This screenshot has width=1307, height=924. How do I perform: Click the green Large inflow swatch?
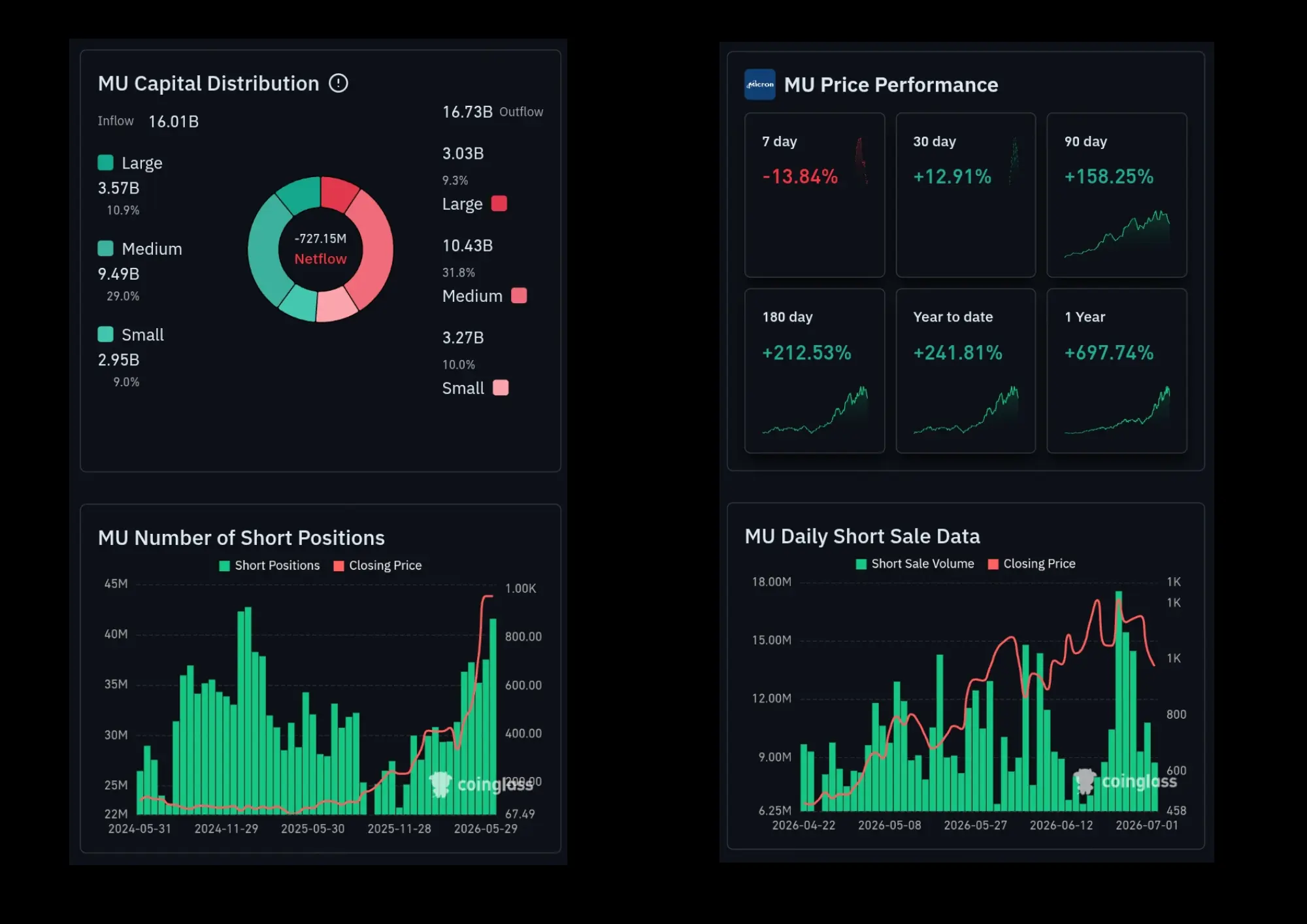105,162
